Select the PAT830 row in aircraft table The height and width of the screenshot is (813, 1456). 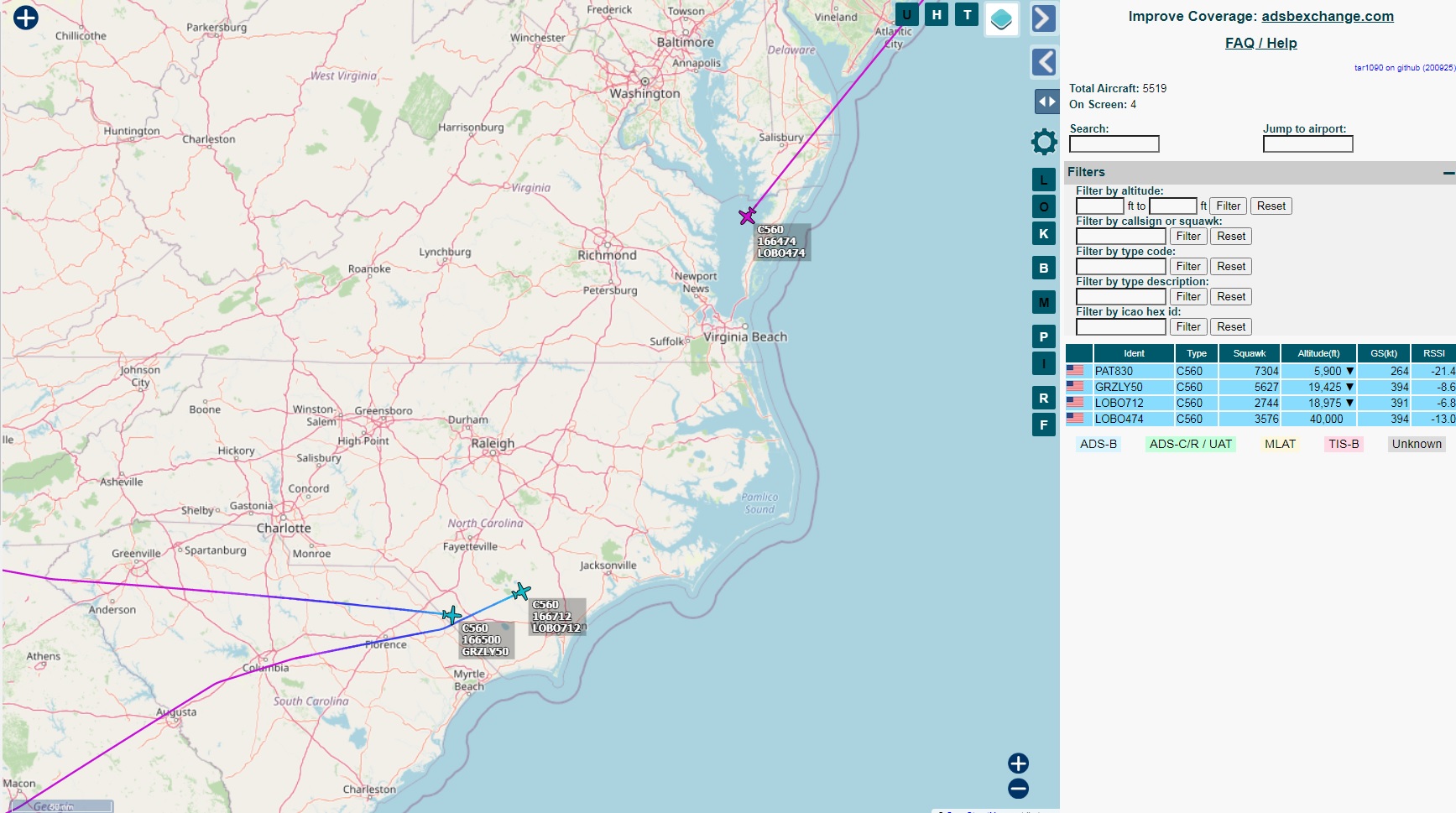click(x=1260, y=371)
